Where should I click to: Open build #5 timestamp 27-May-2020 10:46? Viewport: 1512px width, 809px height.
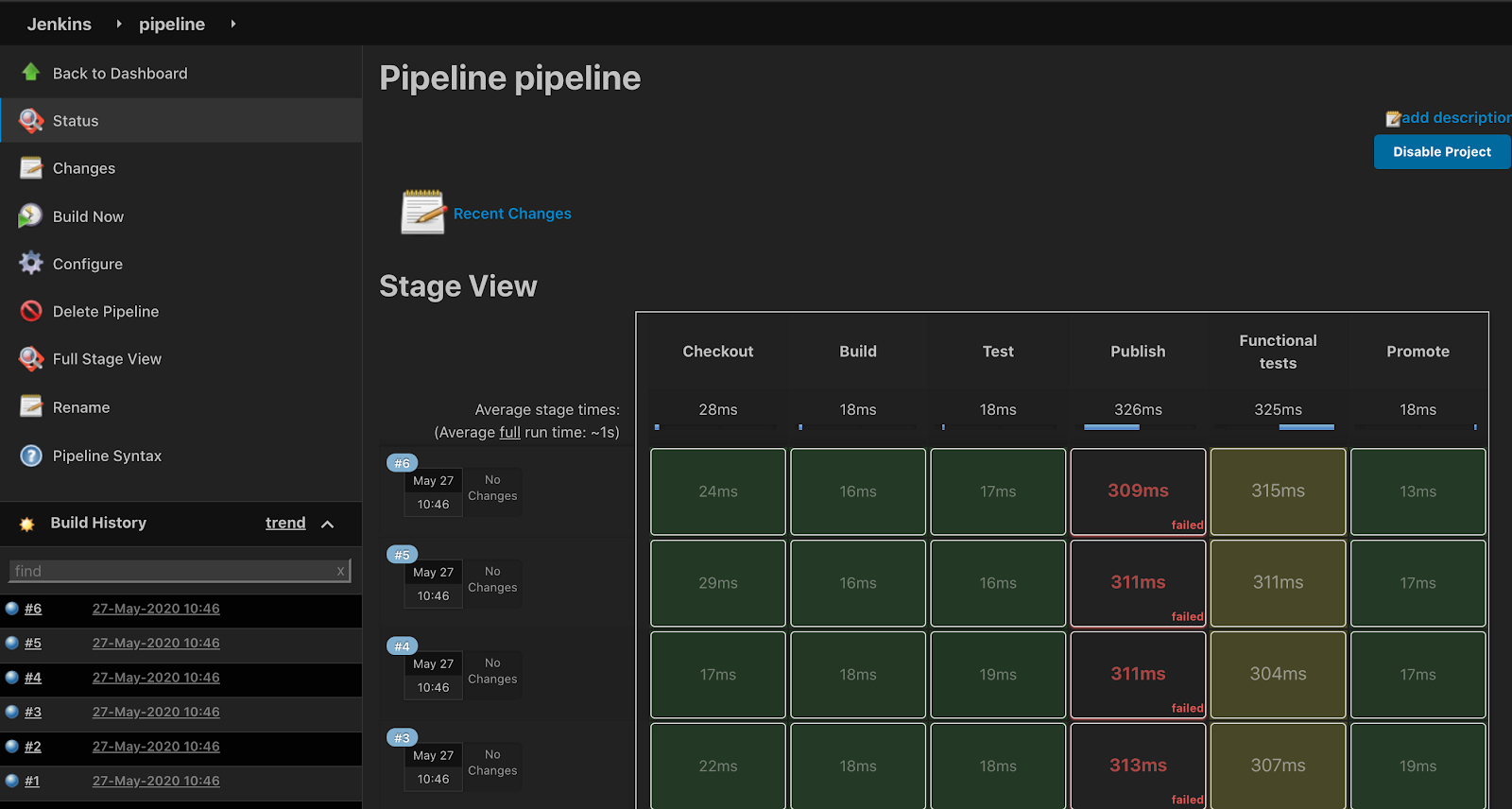tap(156, 643)
